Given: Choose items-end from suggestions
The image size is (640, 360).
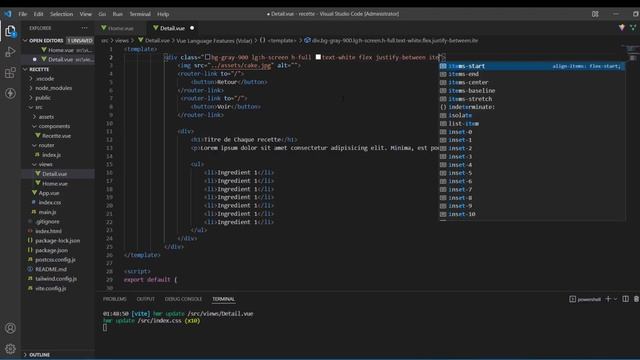Looking at the screenshot, I should point(532,74).
